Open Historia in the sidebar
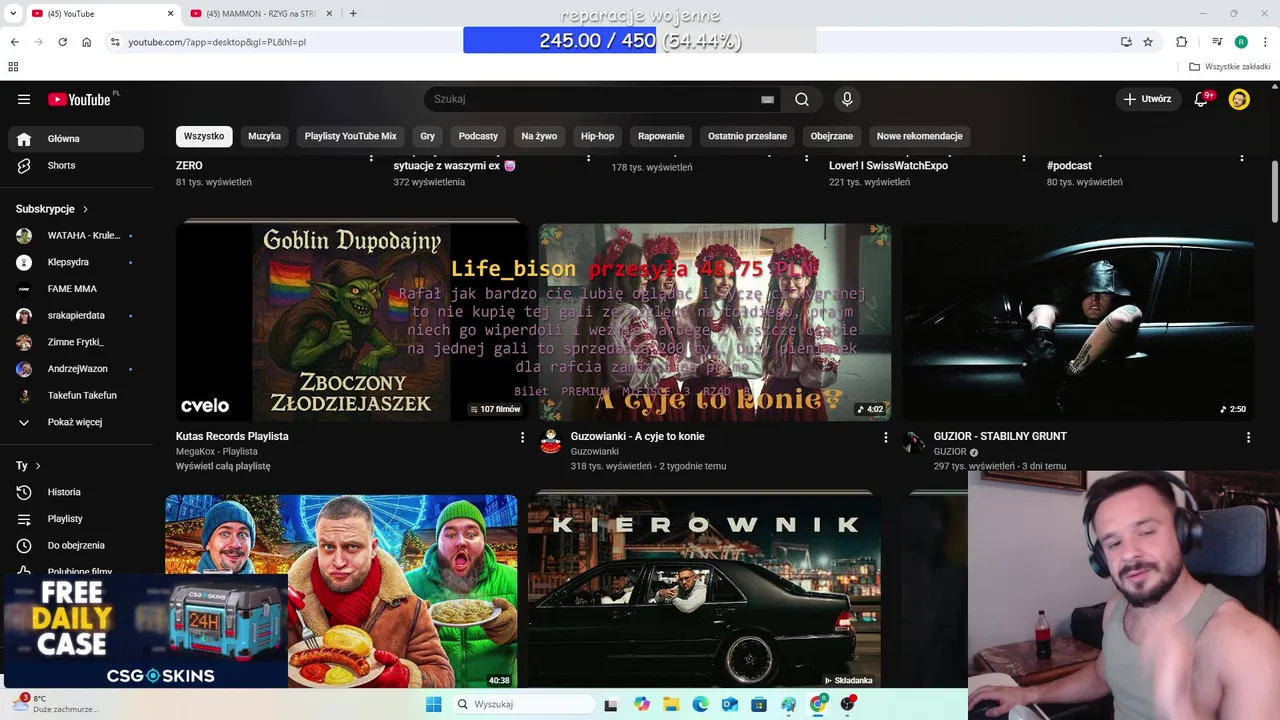1280x720 pixels. 75,492
